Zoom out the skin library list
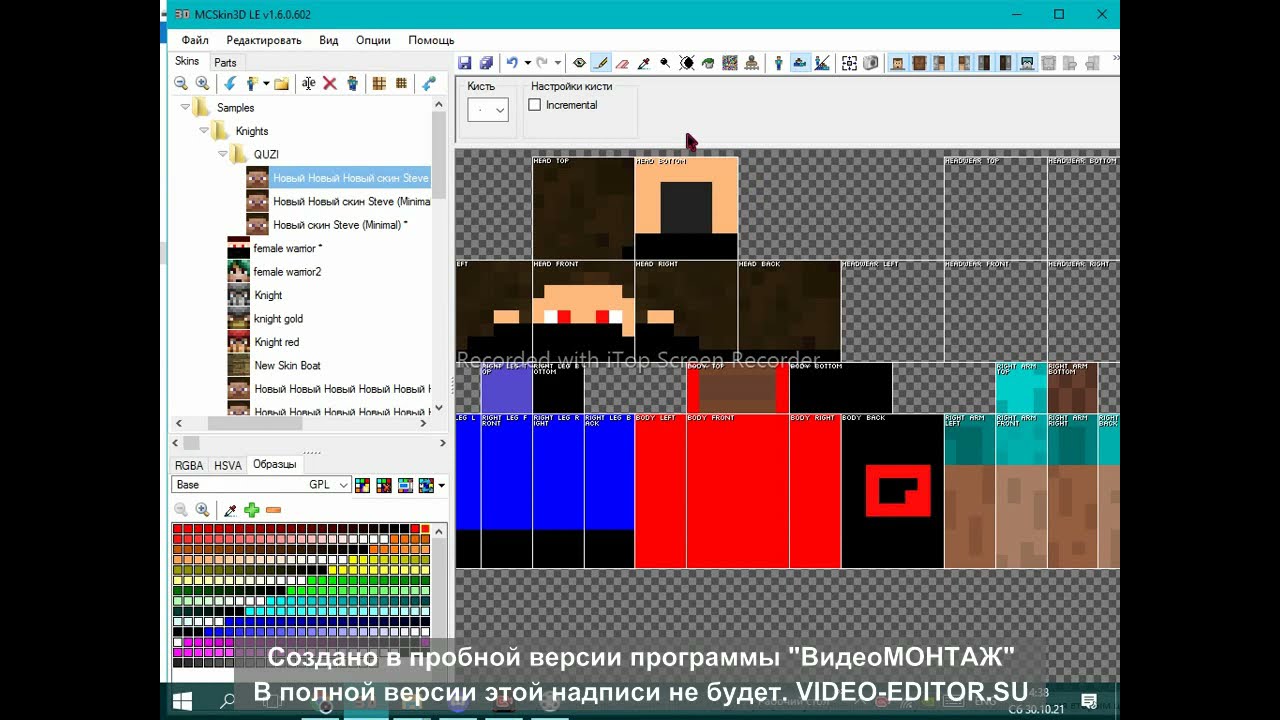1280x720 pixels. pos(181,84)
